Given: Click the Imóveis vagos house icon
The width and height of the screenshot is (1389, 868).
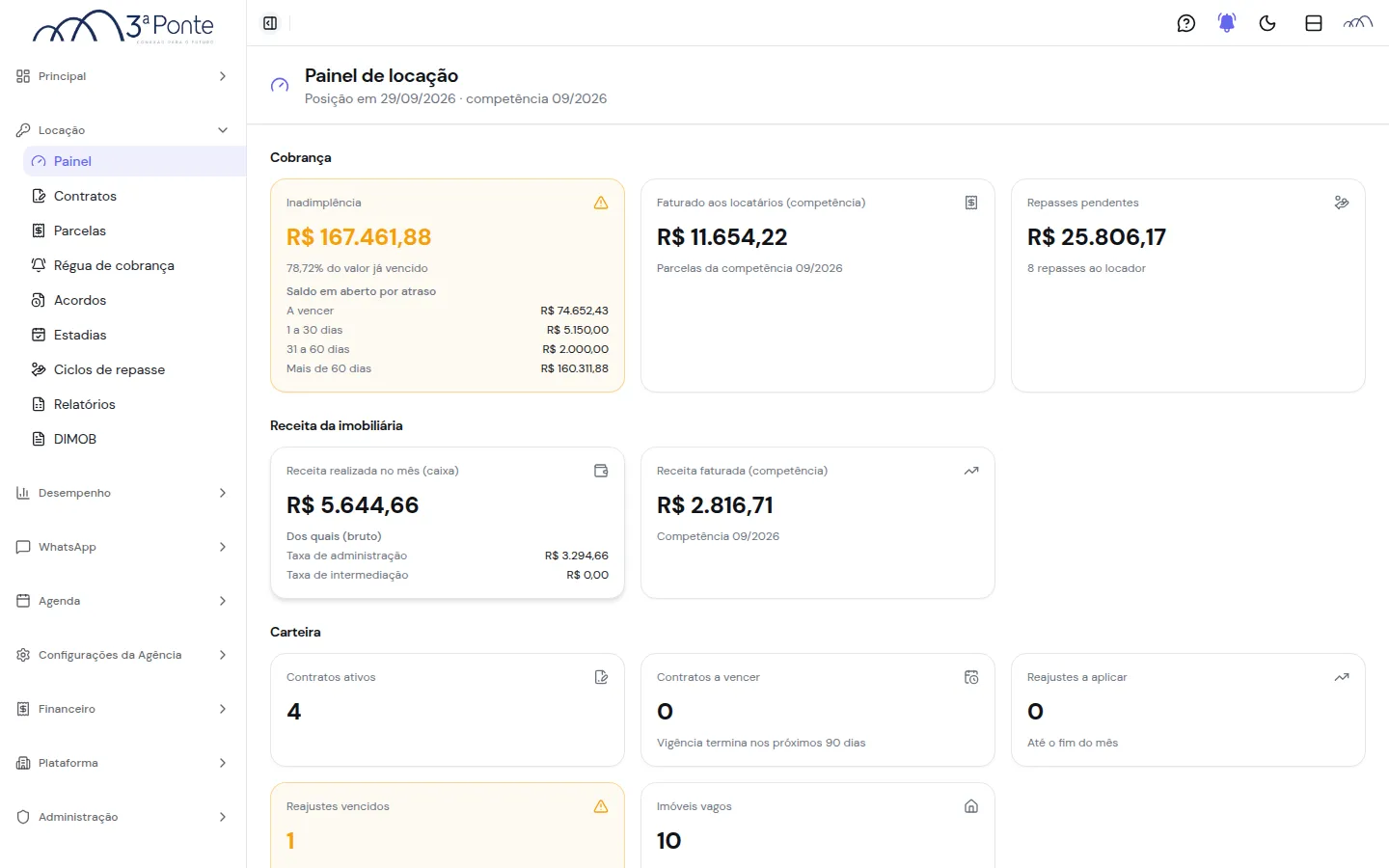Looking at the screenshot, I should [971, 806].
